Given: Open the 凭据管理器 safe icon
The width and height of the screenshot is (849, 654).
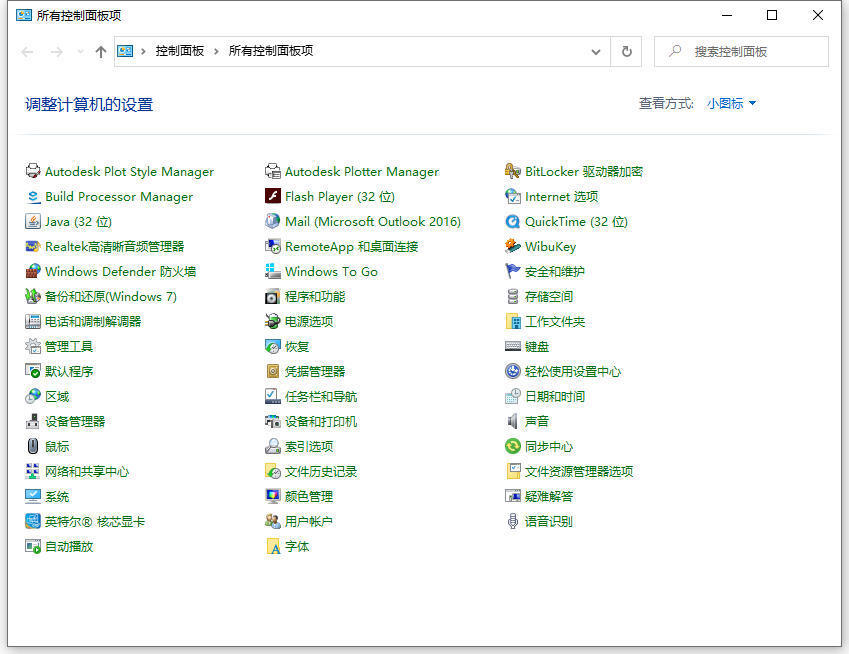Looking at the screenshot, I should [273, 371].
